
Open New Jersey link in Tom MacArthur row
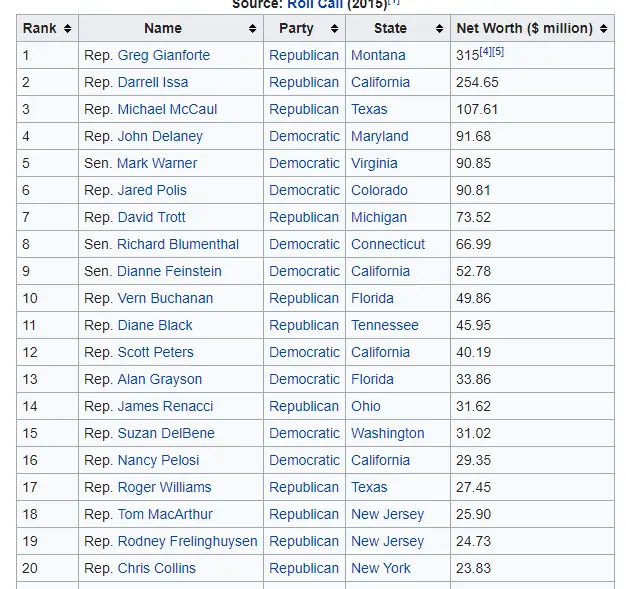[387, 514]
